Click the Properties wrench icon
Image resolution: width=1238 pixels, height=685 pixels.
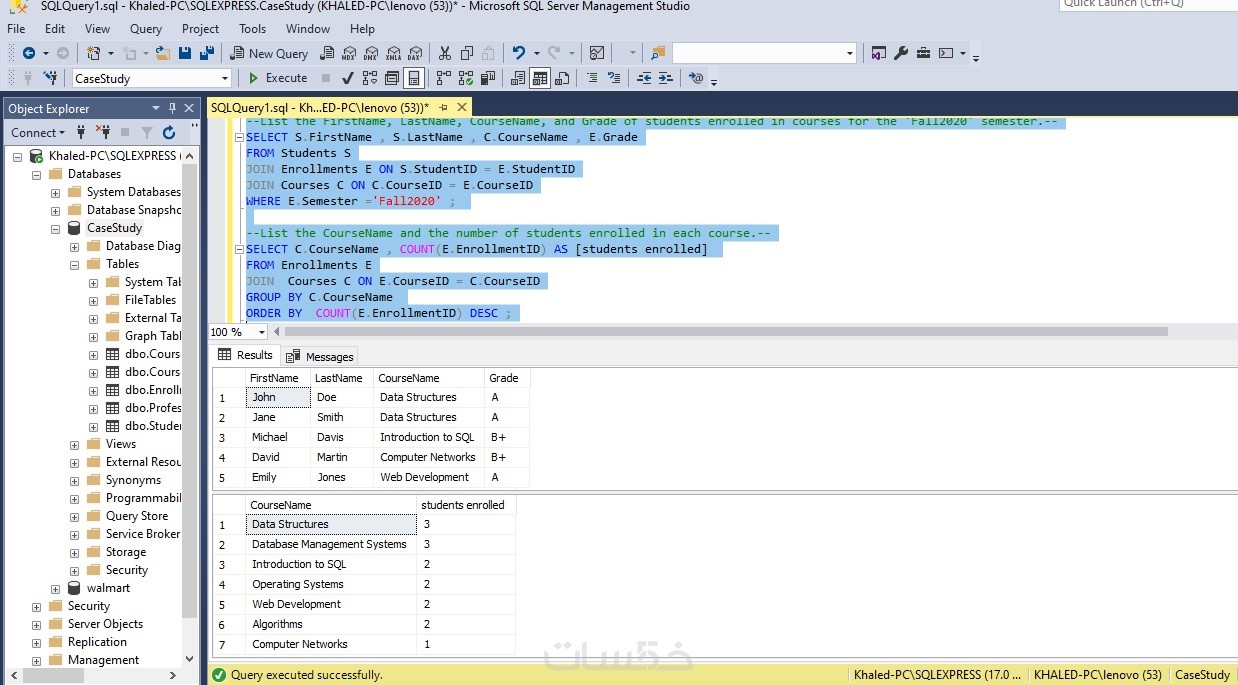click(x=901, y=53)
